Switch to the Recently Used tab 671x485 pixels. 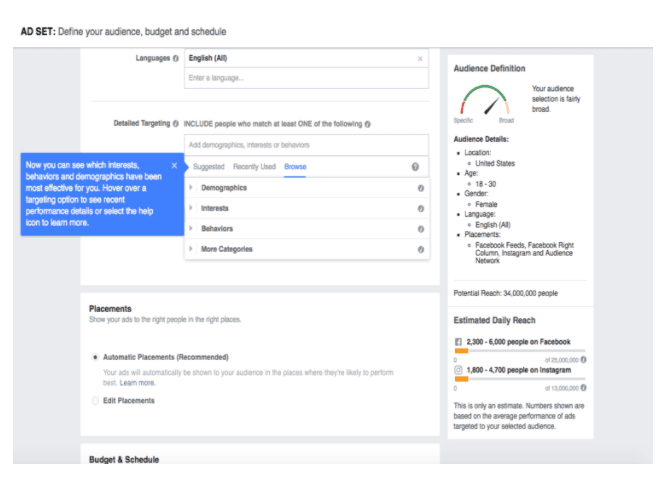254,167
